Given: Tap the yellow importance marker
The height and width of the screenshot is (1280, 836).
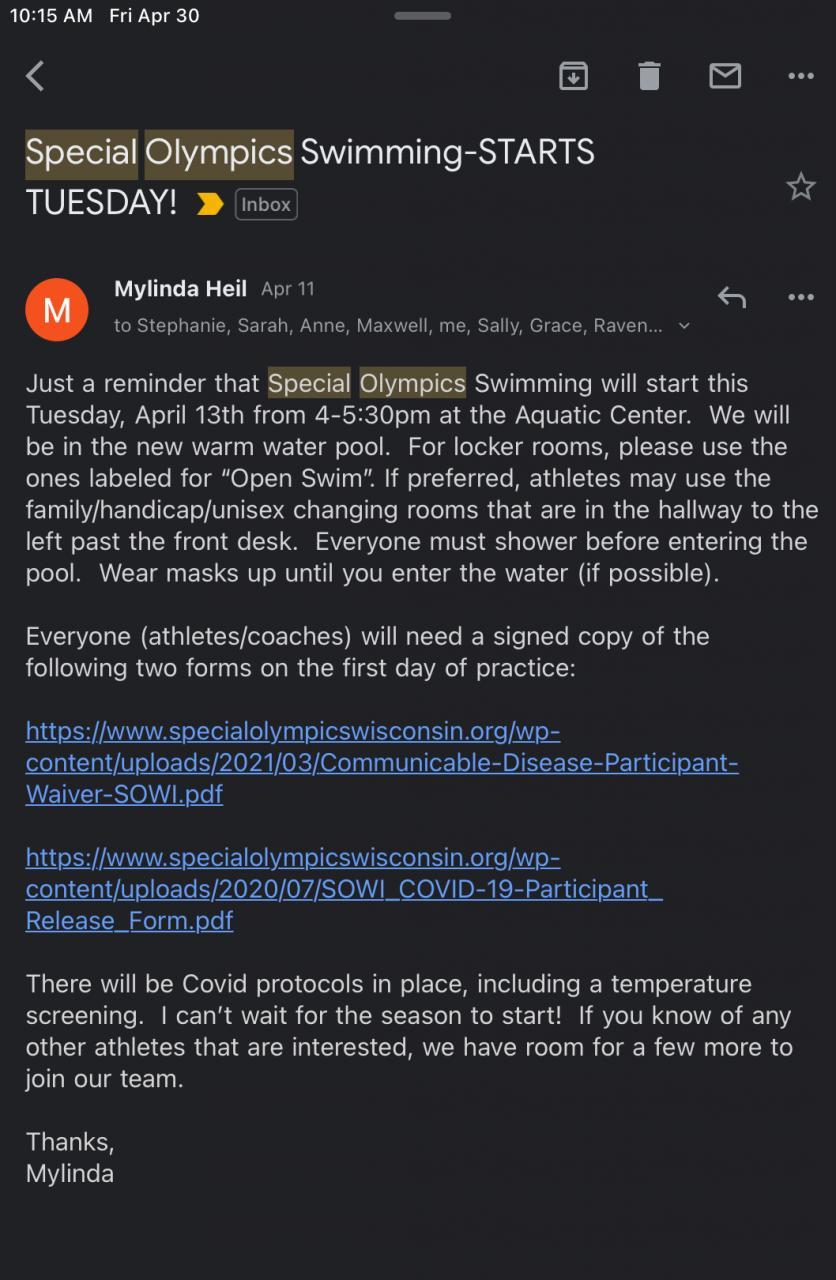Looking at the screenshot, I should (210, 204).
